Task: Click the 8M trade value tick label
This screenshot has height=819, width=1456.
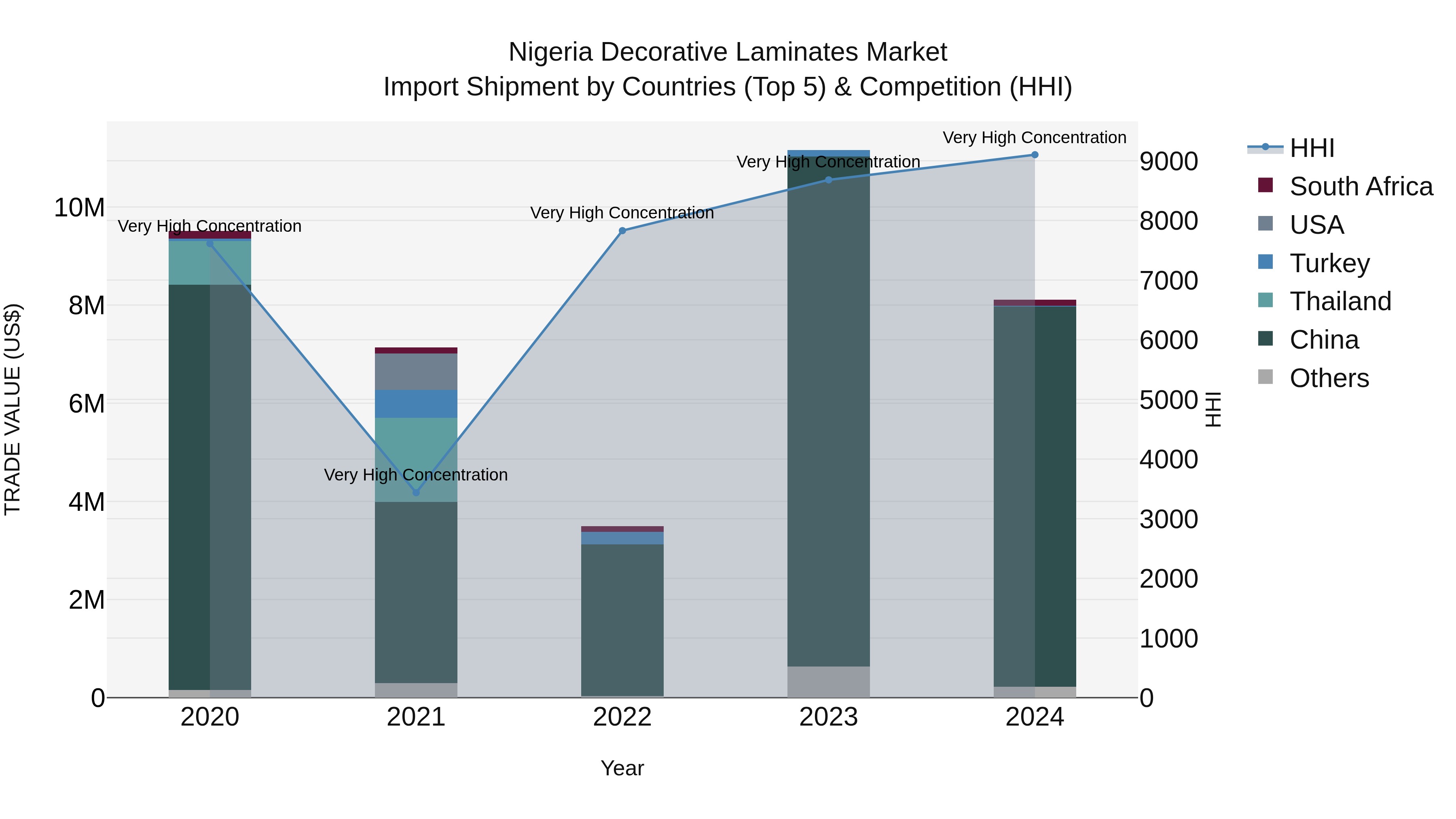Action: (x=87, y=305)
